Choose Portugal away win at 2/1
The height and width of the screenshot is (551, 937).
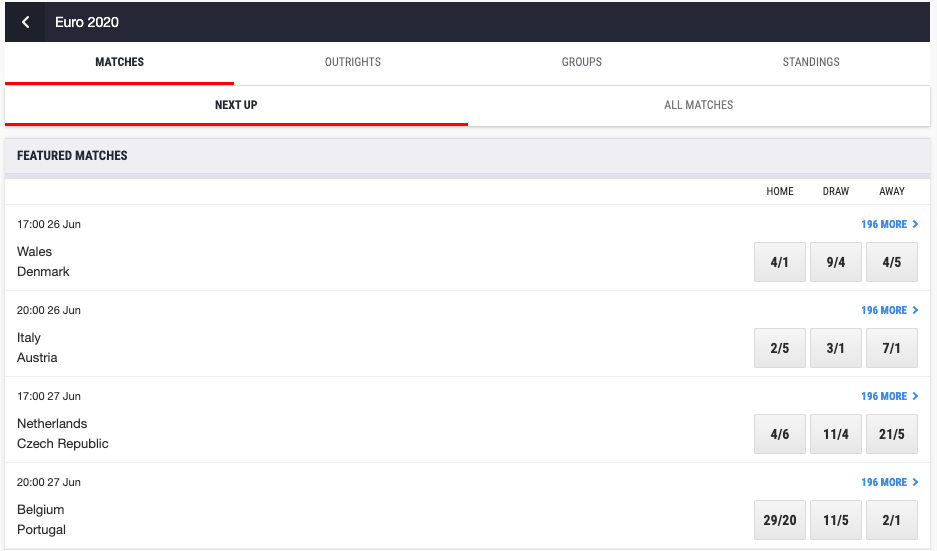coord(892,520)
